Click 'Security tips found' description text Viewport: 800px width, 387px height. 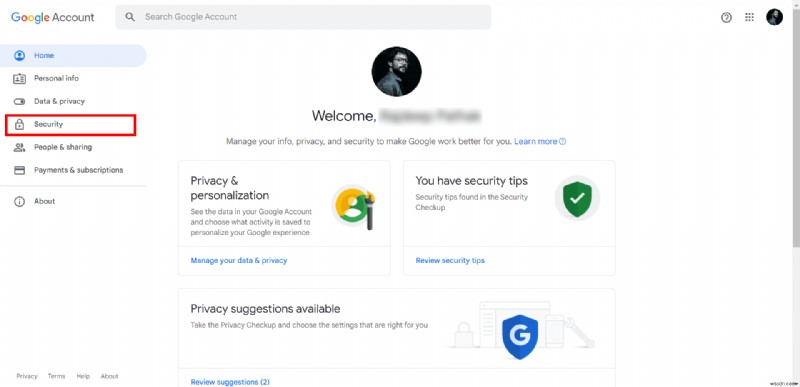(x=471, y=202)
